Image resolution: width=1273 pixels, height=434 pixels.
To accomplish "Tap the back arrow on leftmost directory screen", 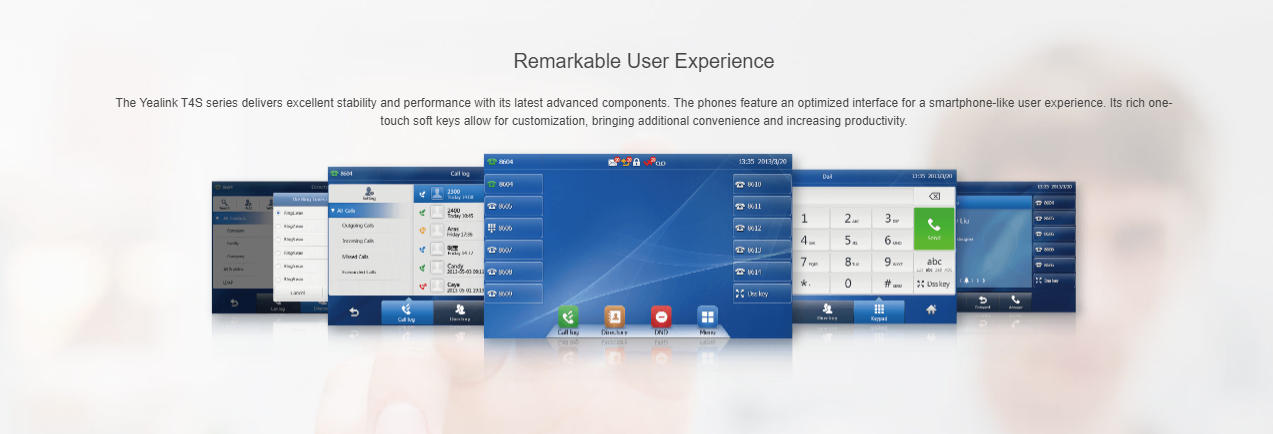I will [x=234, y=302].
